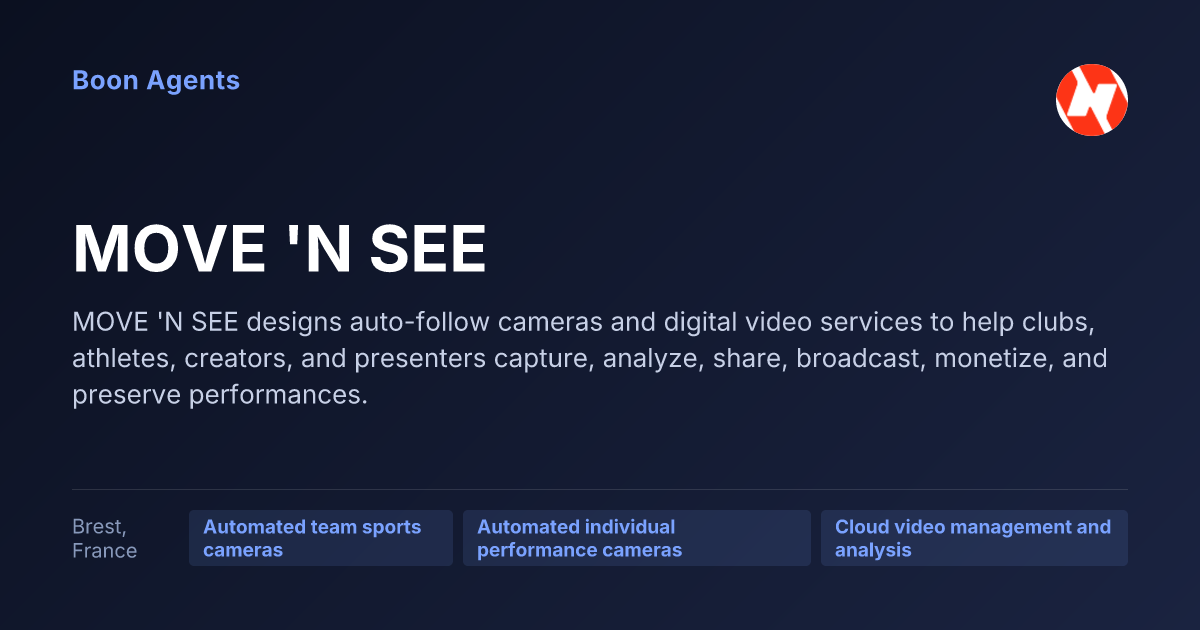Click the Brest, France location text

pos(104,538)
